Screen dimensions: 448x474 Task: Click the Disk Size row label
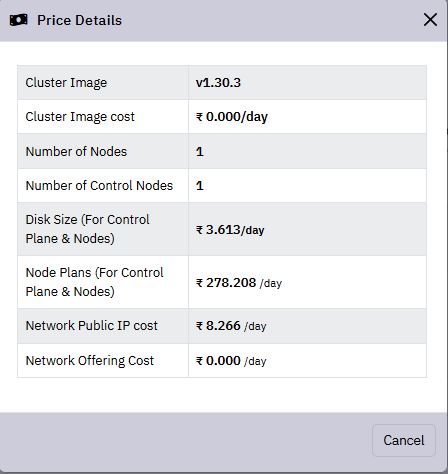[x=87, y=229]
